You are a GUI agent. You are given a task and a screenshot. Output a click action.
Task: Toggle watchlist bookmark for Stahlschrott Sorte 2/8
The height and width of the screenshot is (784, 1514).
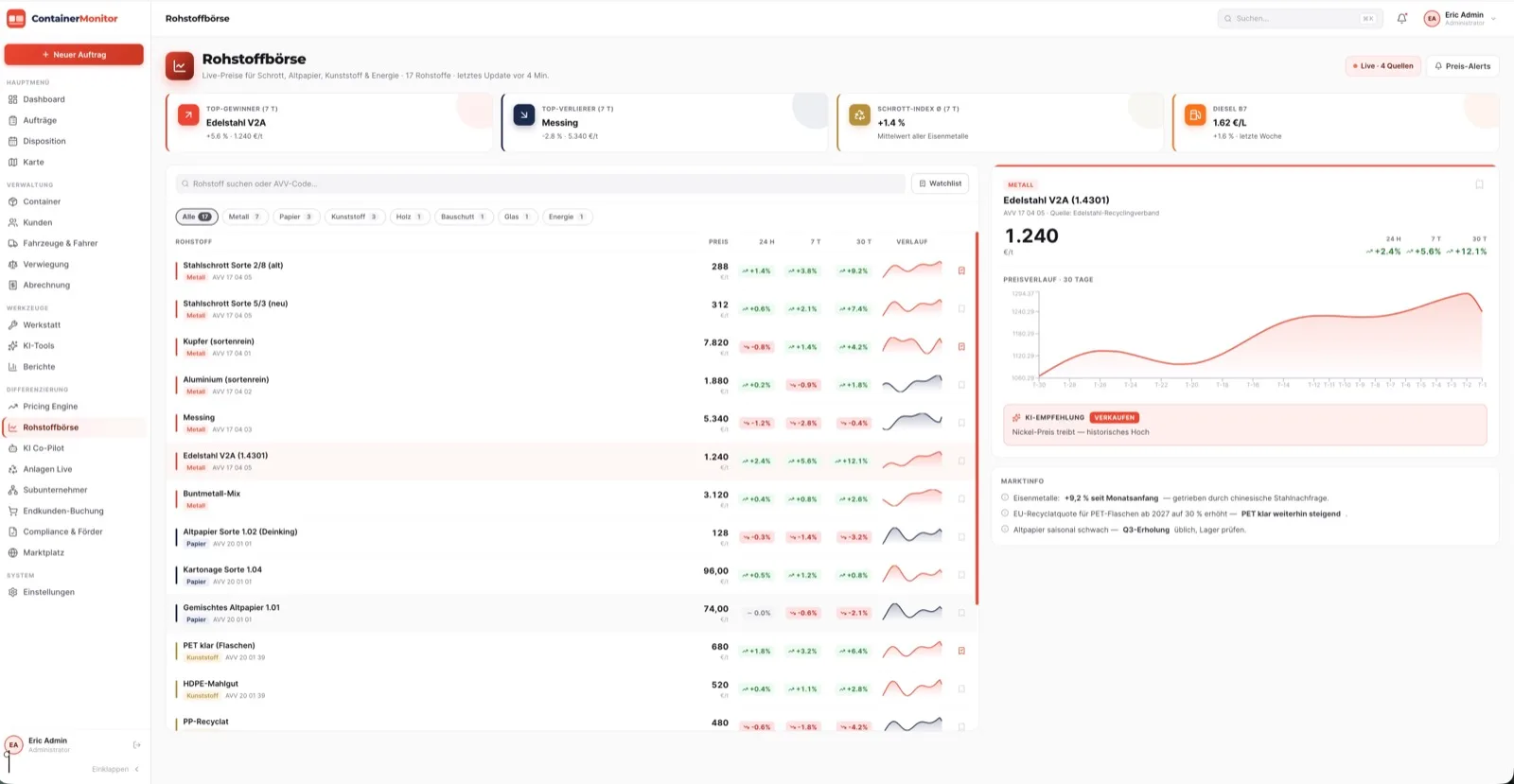click(961, 270)
